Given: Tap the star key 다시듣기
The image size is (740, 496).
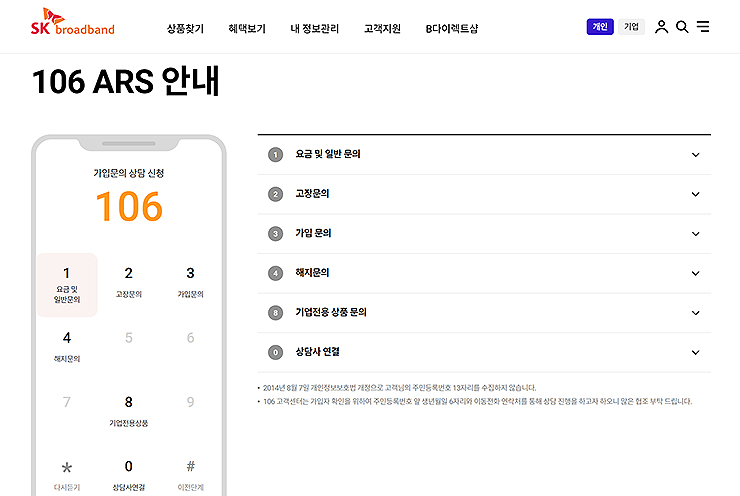Looking at the screenshot, I should coord(67,476).
